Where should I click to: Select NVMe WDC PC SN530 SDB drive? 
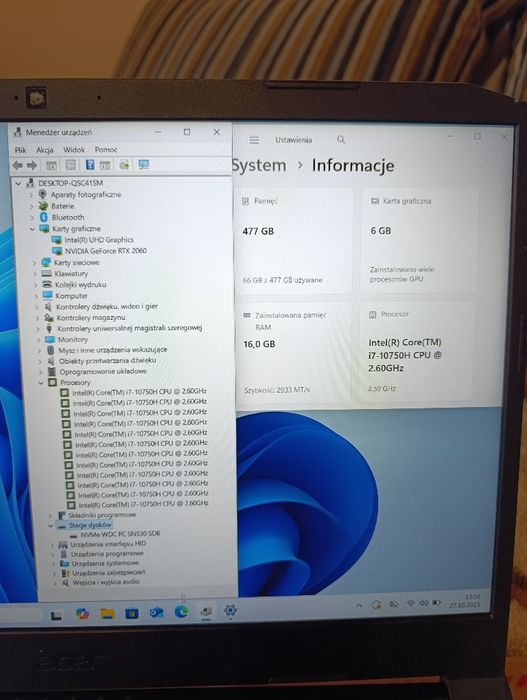coord(120,534)
